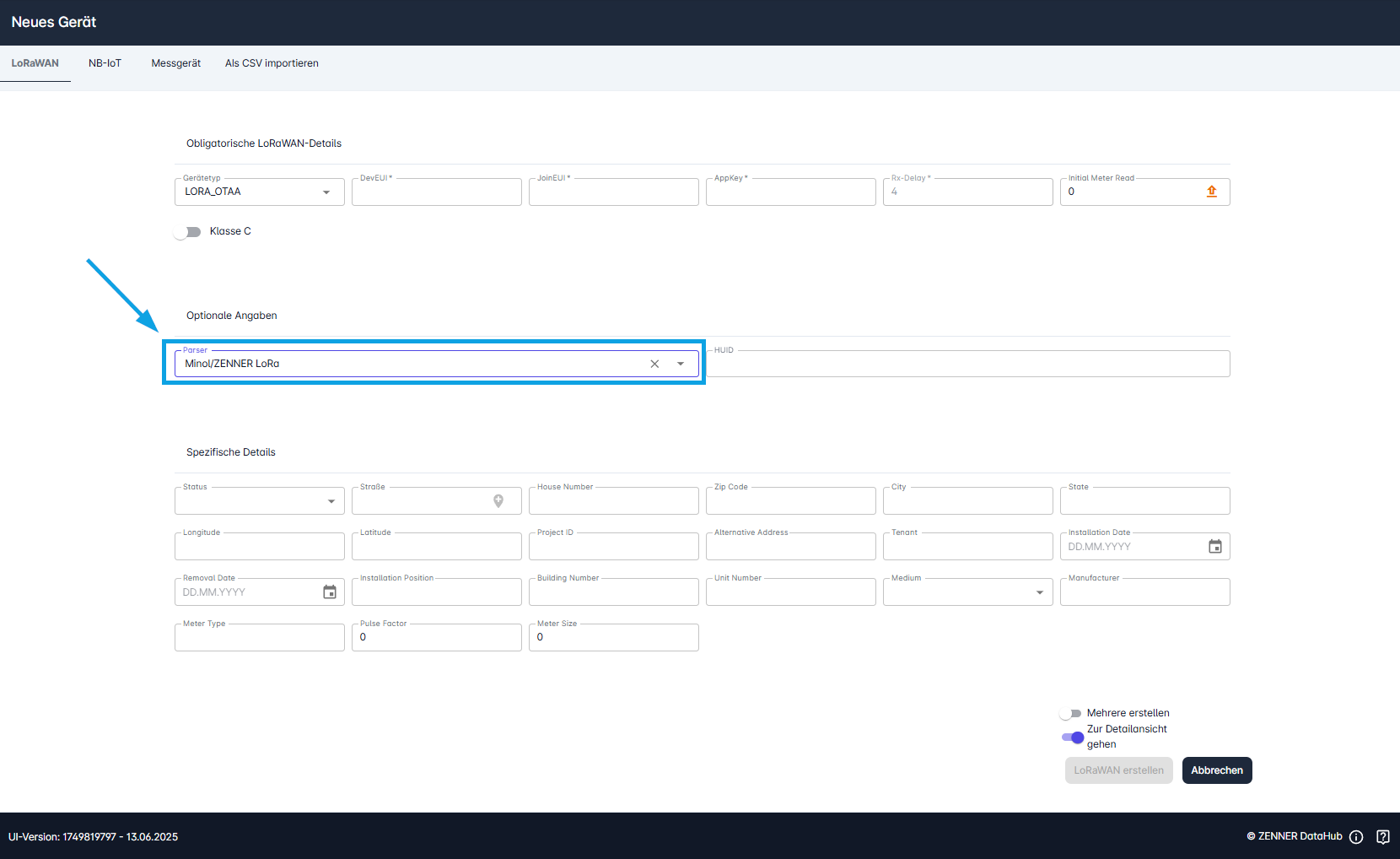Viewport: 1400px width, 859px height.
Task: Enable the Klasse C toggle
Action: click(x=188, y=231)
